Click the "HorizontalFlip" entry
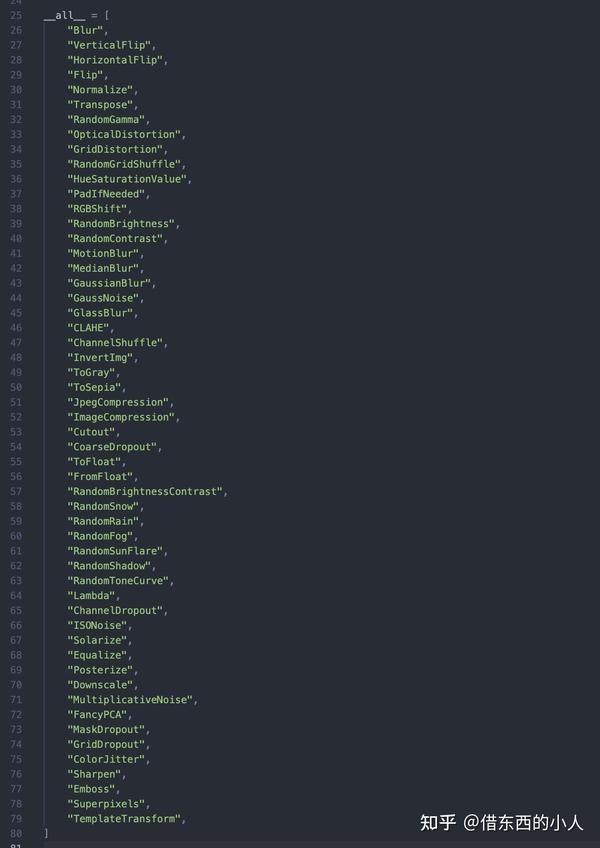The width and height of the screenshot is (600, 848). (115, 60)
